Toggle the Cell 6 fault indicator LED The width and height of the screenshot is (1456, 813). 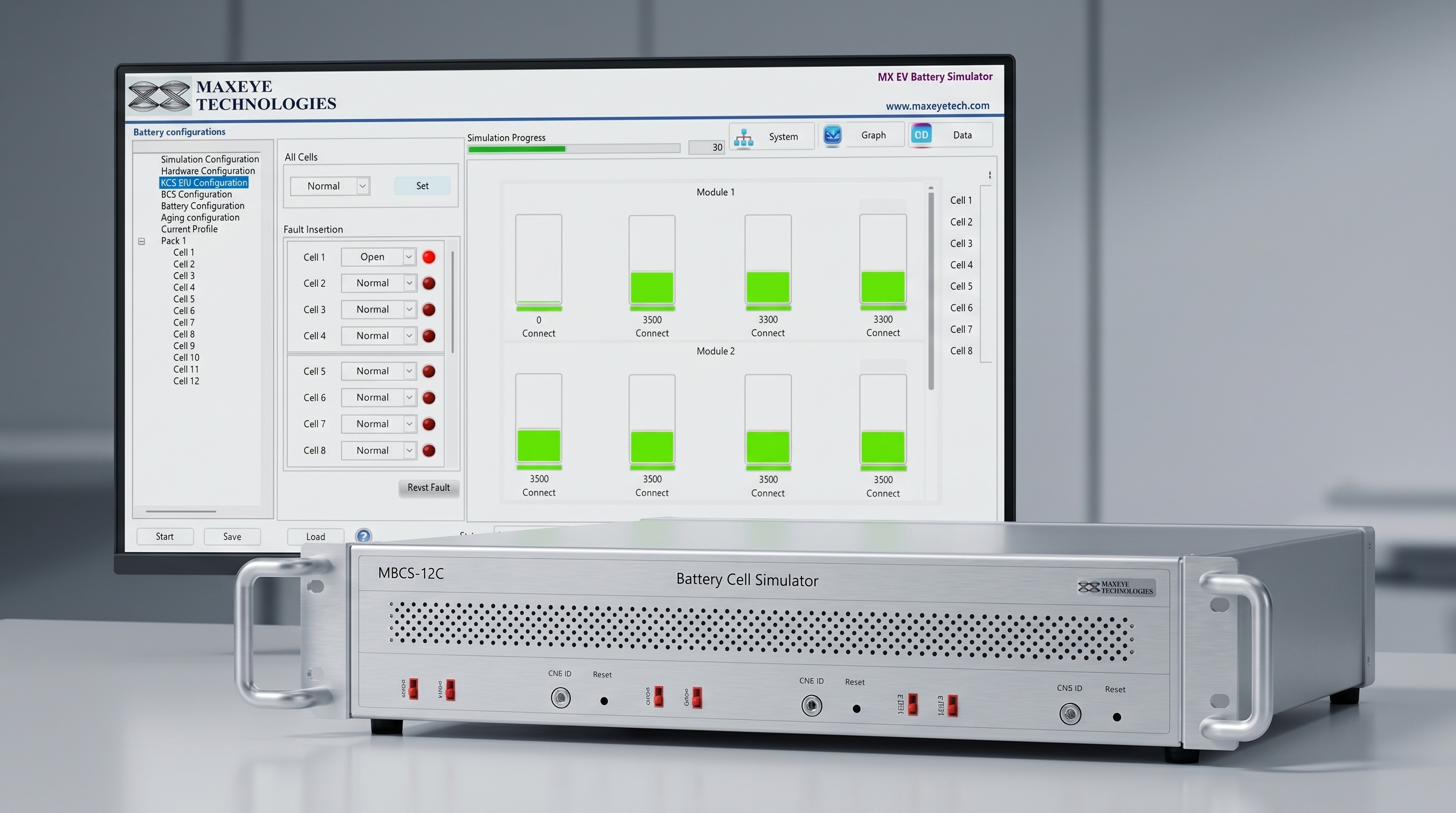(x=429, y=398)
